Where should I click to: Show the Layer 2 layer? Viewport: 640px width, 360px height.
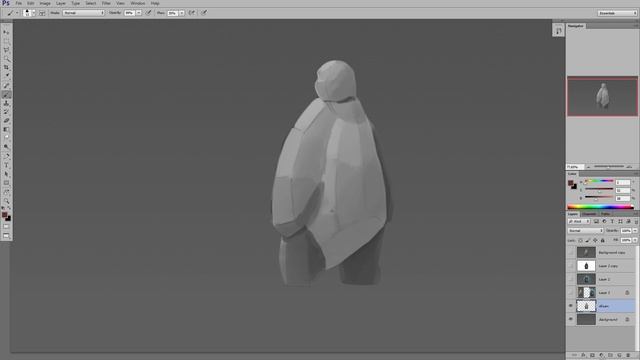(571, 279)
